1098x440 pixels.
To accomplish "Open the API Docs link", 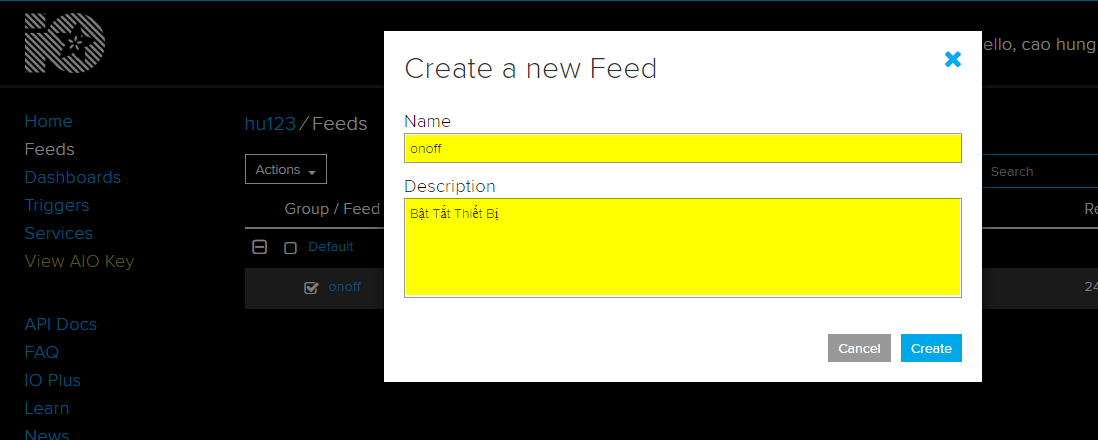I will pos(60,324).
